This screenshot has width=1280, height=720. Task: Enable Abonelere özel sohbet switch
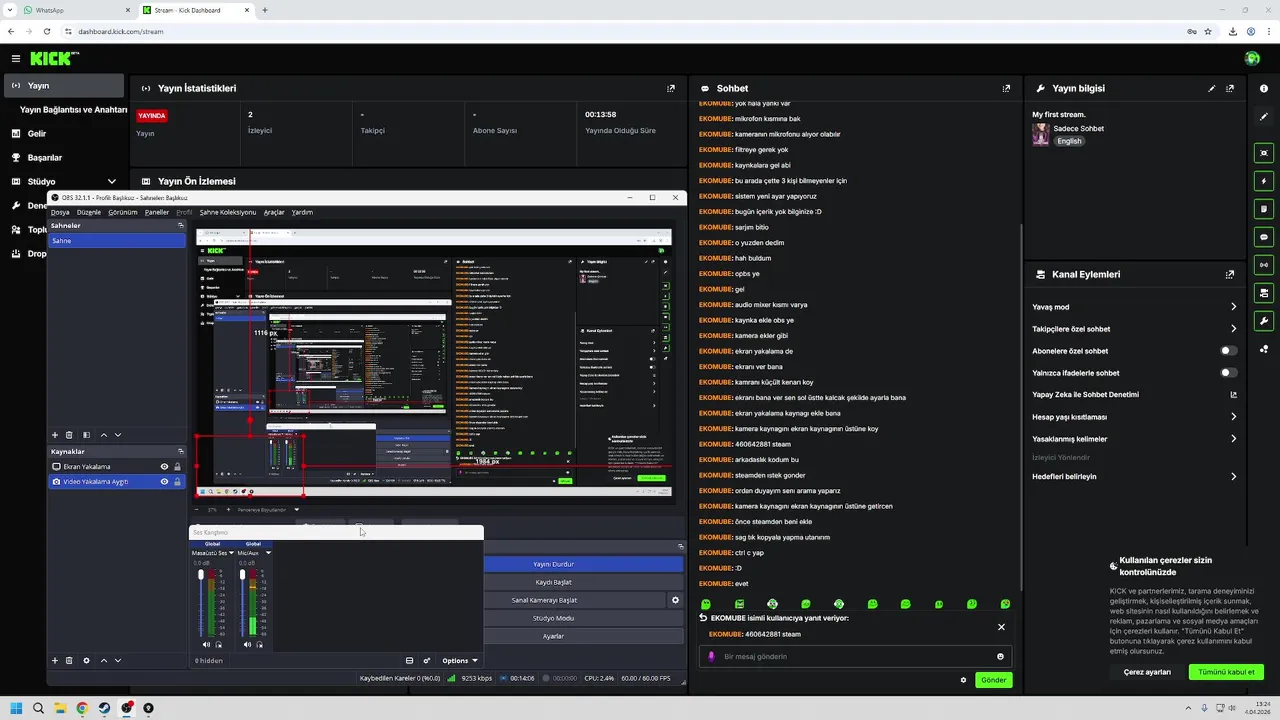pyautogui.click(x=1228, y=351)
